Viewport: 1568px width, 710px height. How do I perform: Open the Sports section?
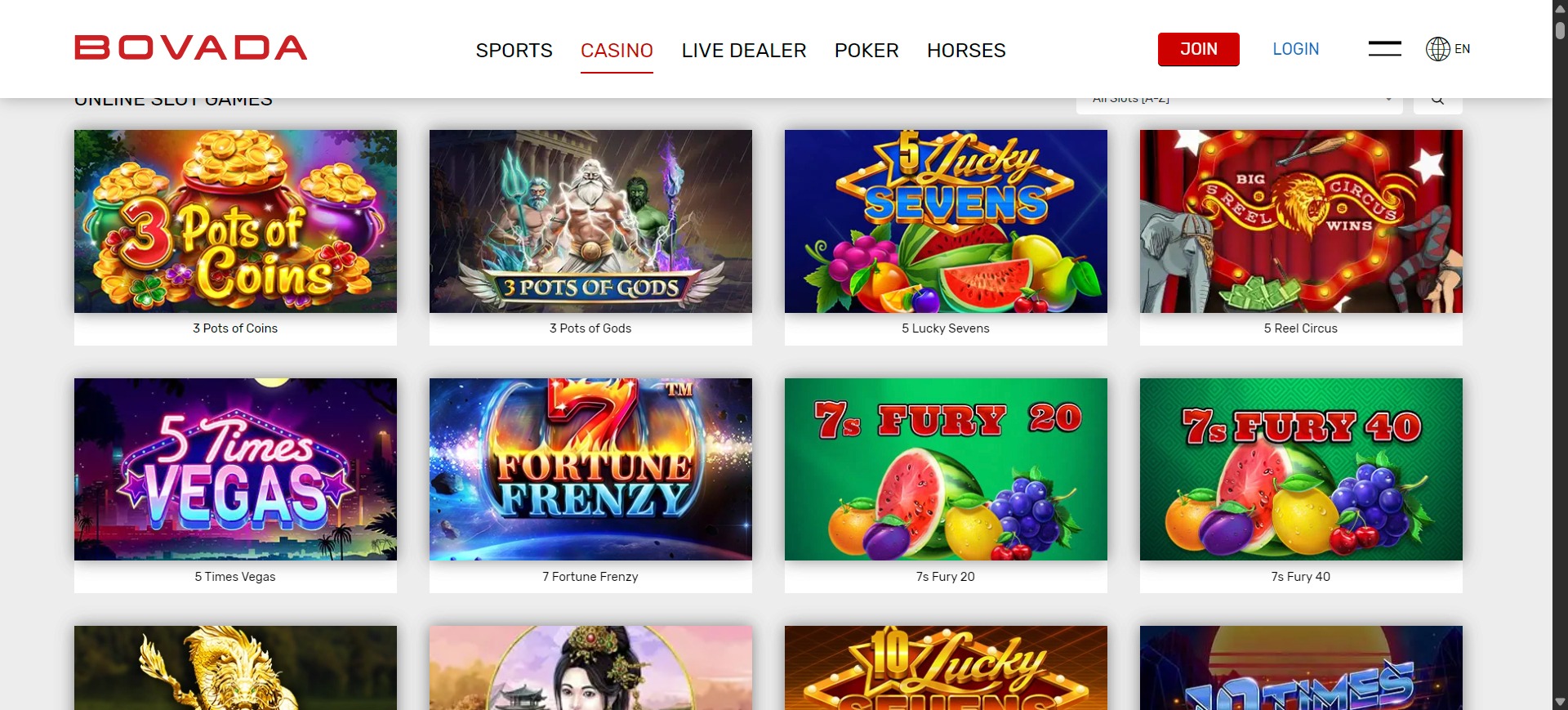pyautogui.click(x=514, y=51)
